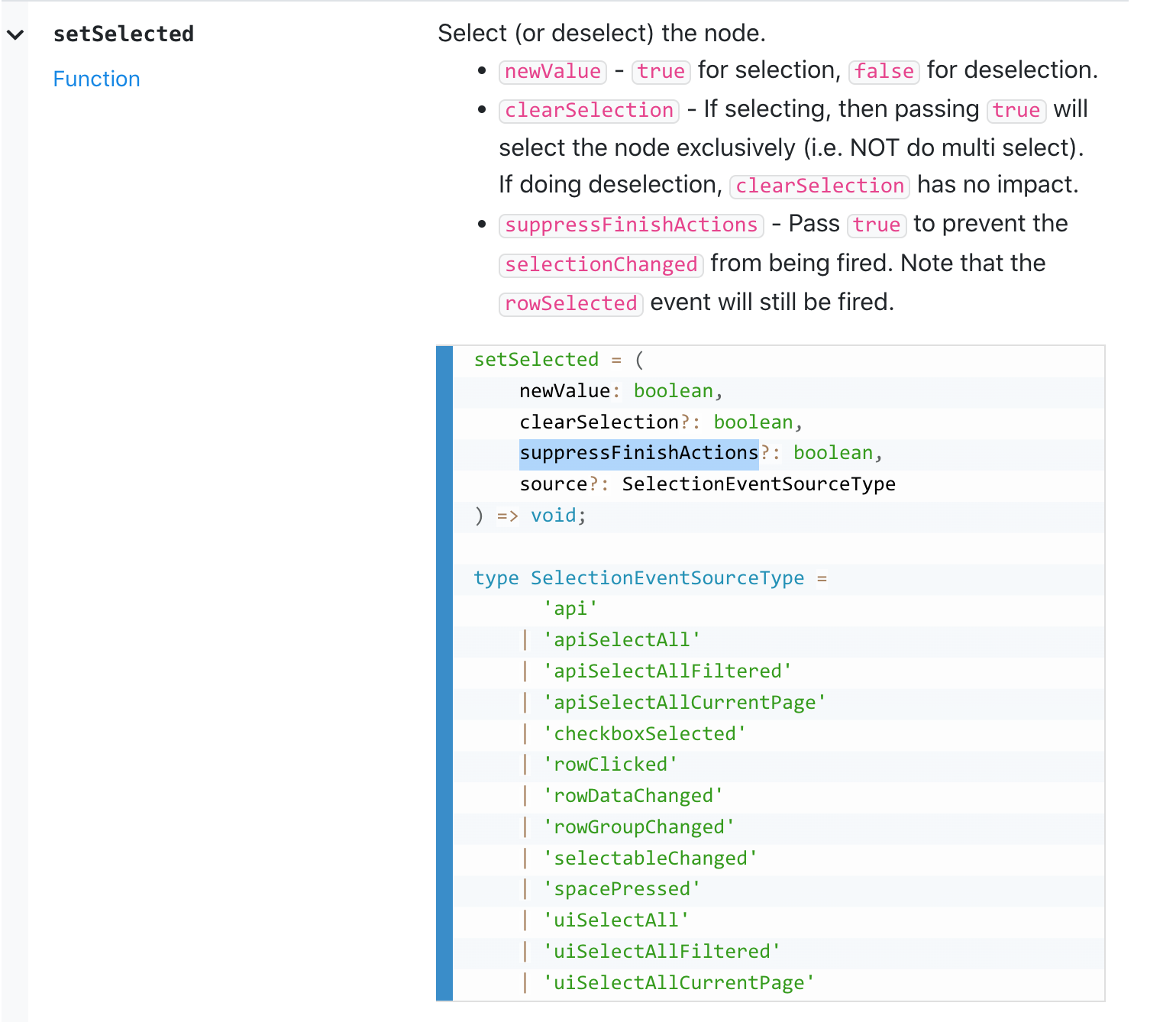This screenshot has width=1176, height=1022.
Task: Click the 'uiSelectAllCurrentPage' union value
Action: click(x=678, y=982)
